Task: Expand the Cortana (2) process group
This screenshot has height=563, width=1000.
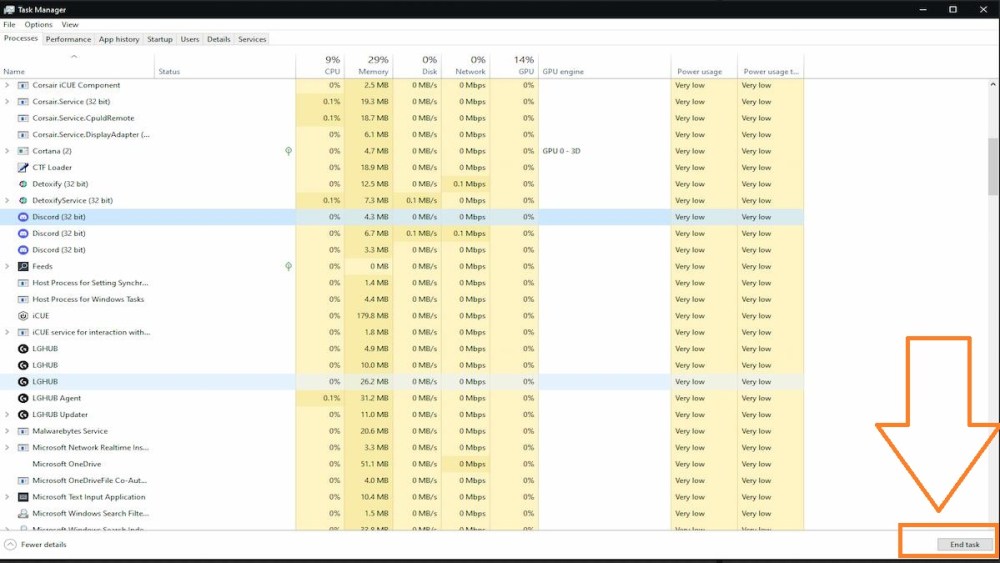Action: coord(8,151)
